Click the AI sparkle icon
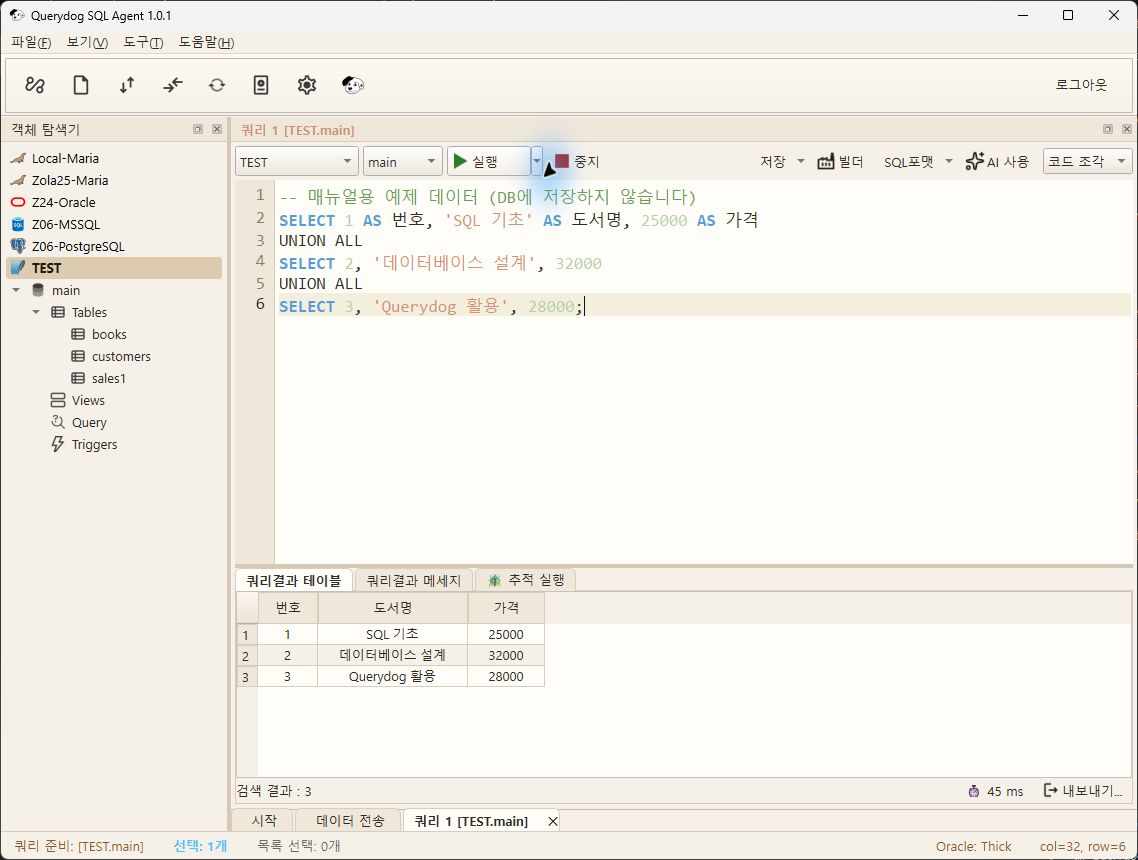The image size is (1138, 860). click(975, 161)
